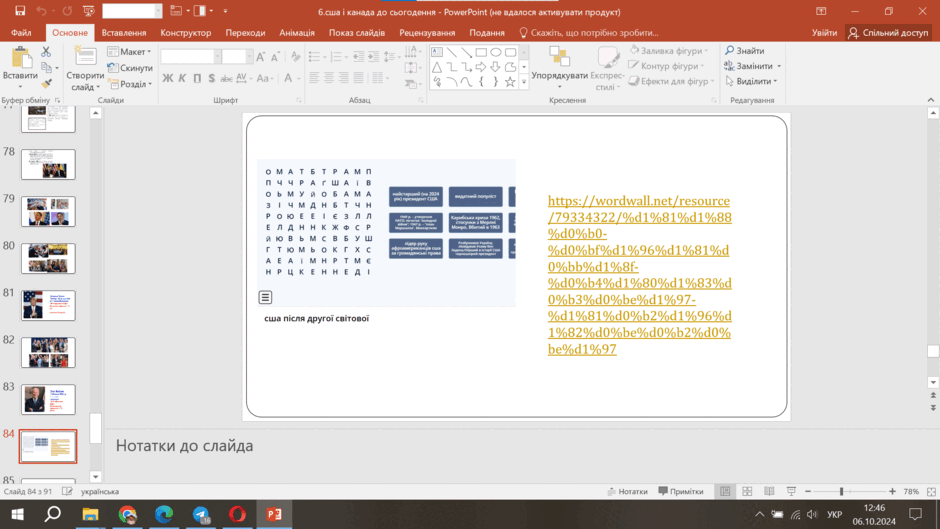940x529 pixels.
Task: Zoom in with the plus button
Action: click(x=892, y=491)
